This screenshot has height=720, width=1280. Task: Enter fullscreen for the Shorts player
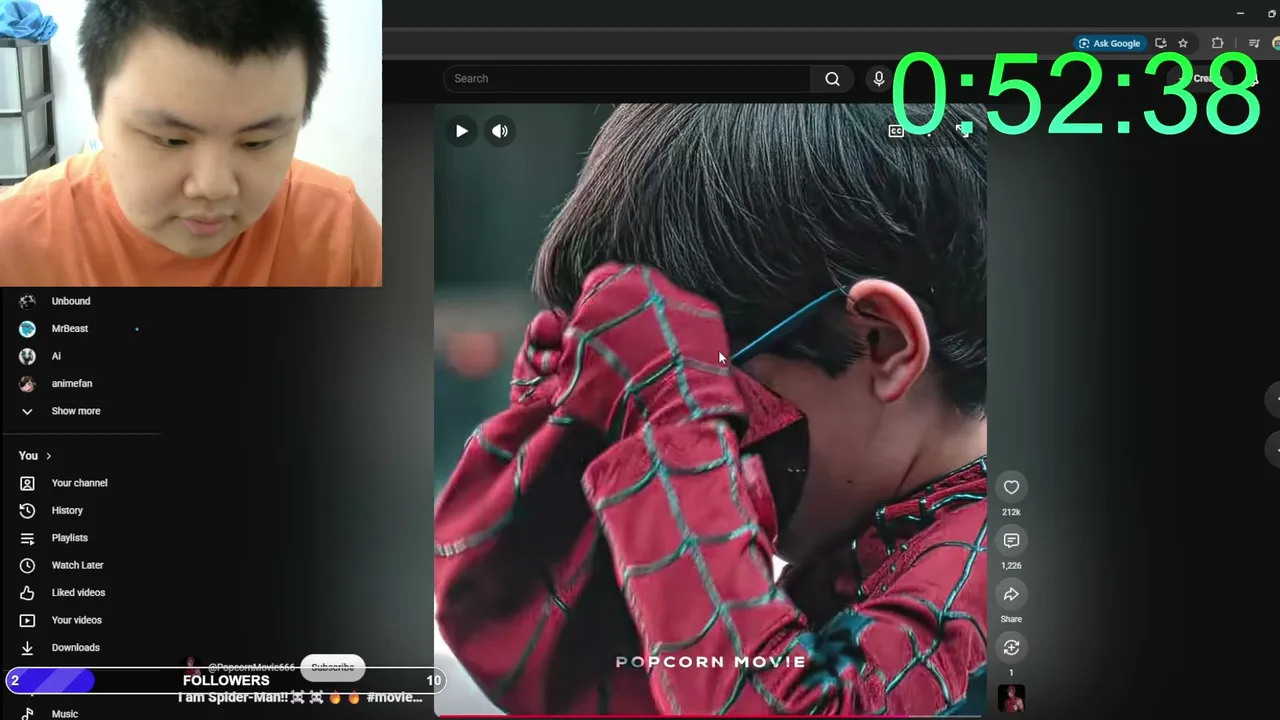(963, 130)
